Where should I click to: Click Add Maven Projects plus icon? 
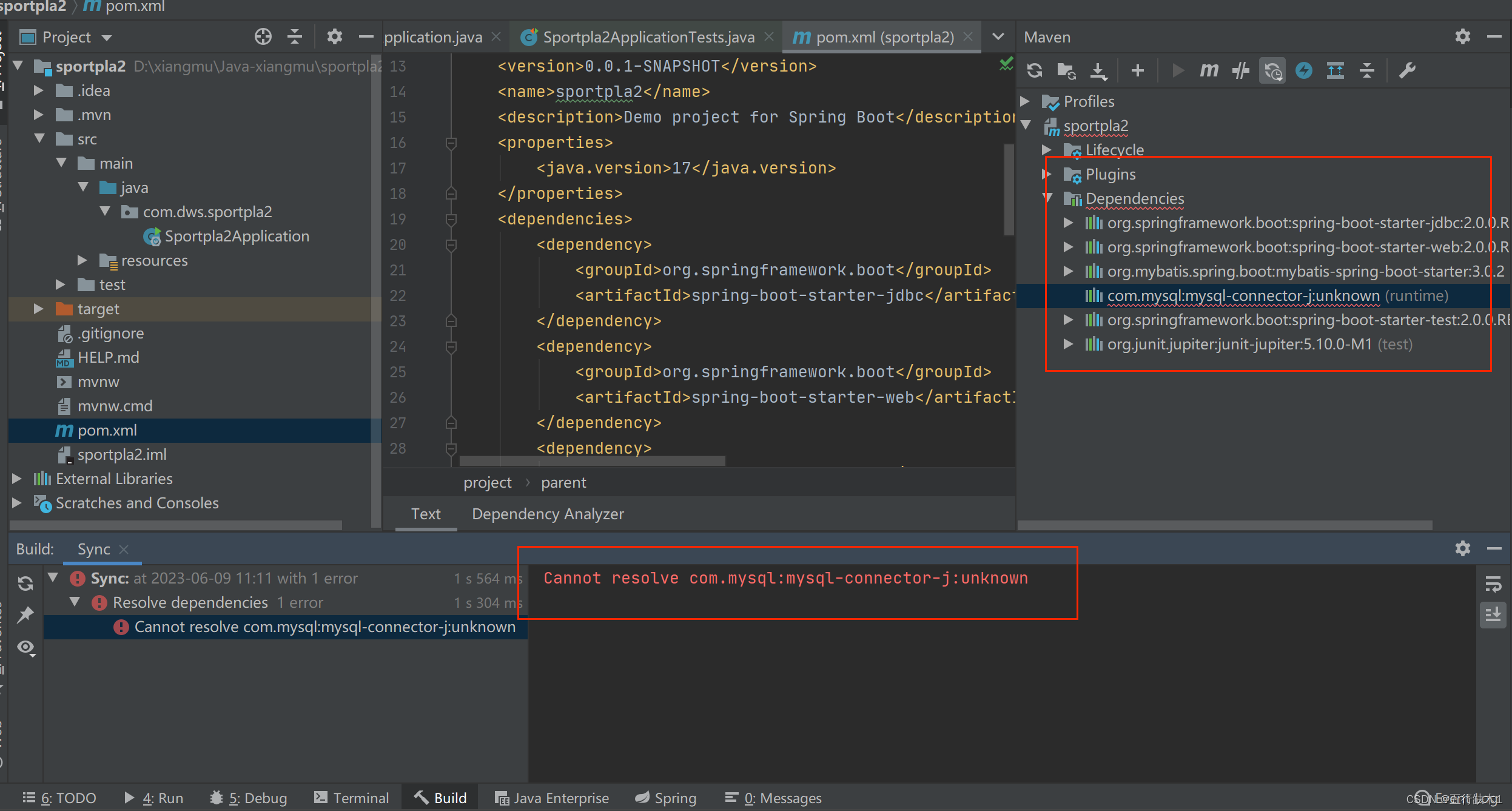[x=1138, y=71]
